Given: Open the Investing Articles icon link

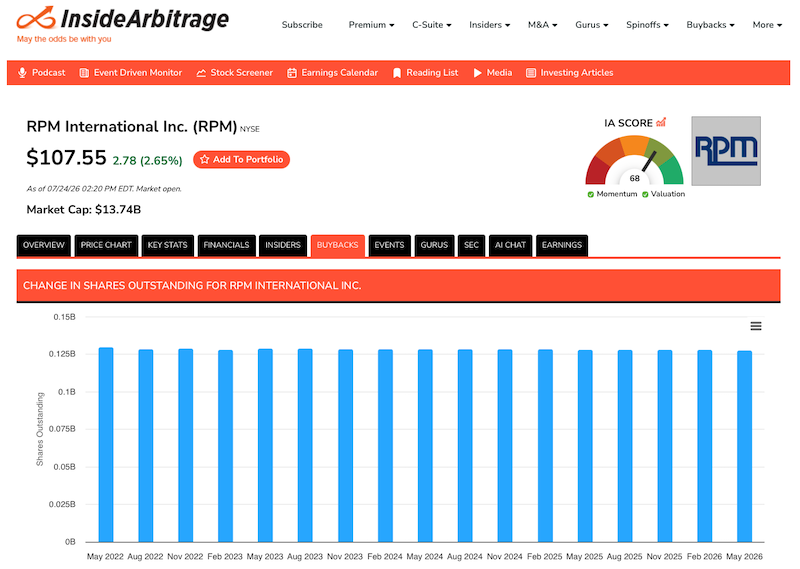Looking at the screenshot, I should point(531,73).
